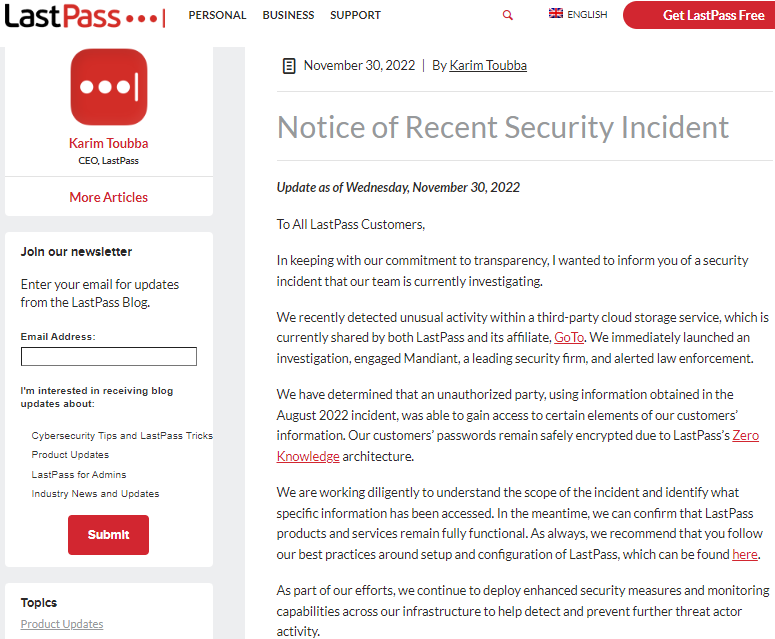Click the UK flag language icon
The width and height of the screenshot is (775, 639).
click(556, 14)
